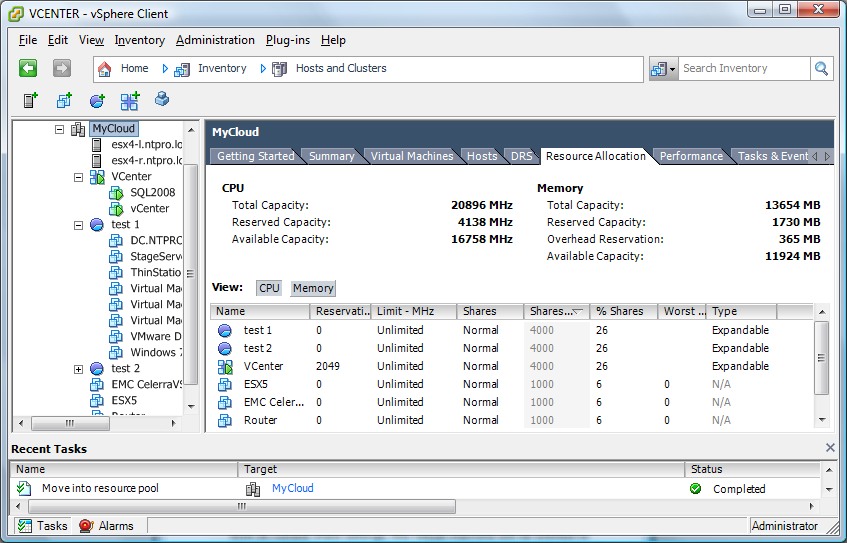Click the Inventory breadcrumb arrow
Image resolution: width=847 pixels, height=543 pixels.
coord(165,69)
